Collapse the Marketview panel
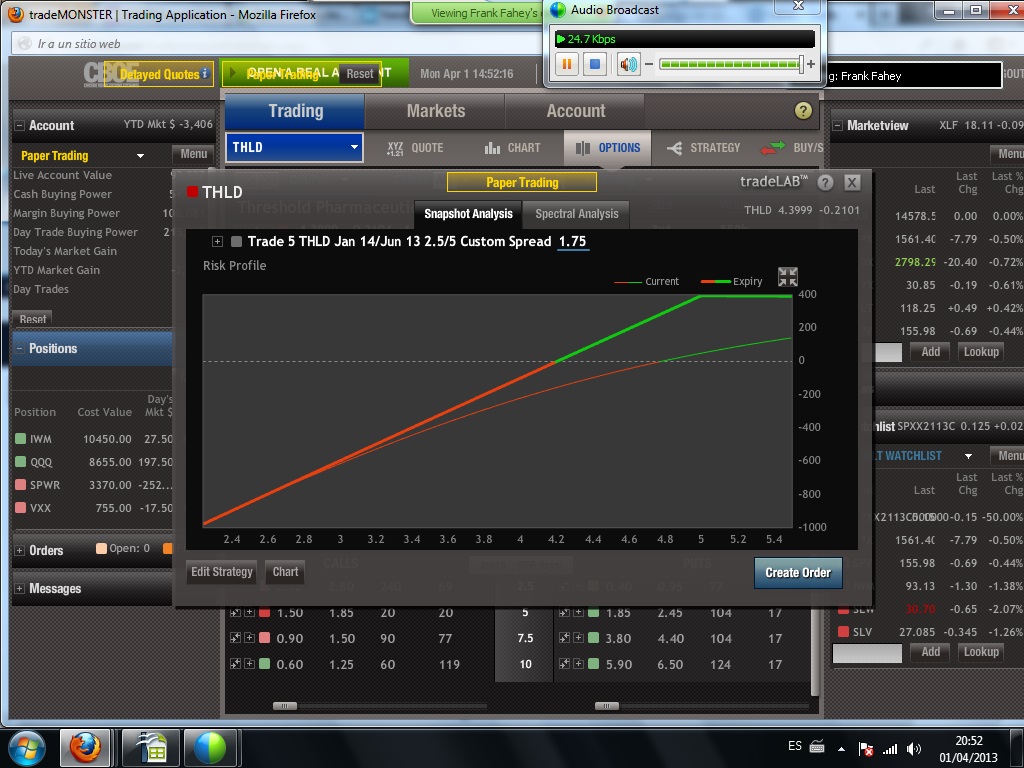Image resolution: width=1024 pixels, height=768 pixels. 837,125
